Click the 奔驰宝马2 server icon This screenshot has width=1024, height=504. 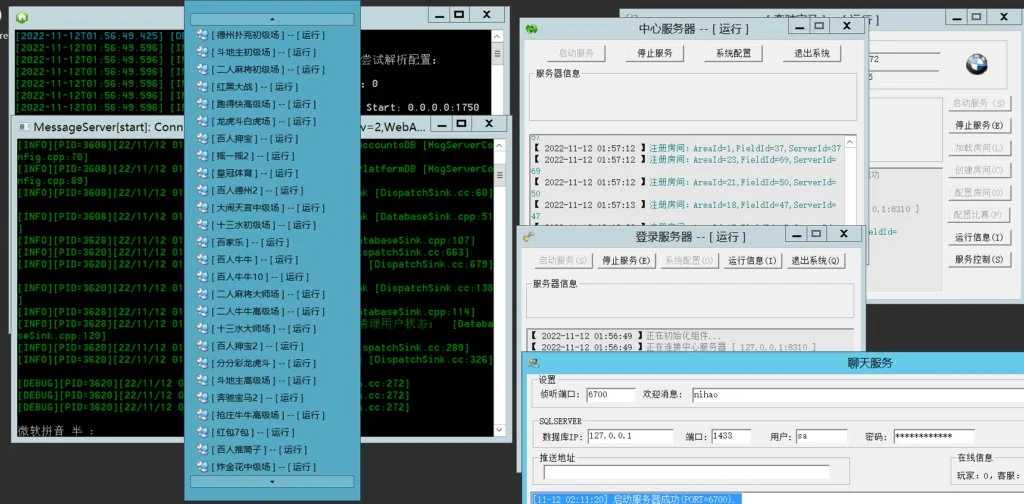tap(202, 398)
